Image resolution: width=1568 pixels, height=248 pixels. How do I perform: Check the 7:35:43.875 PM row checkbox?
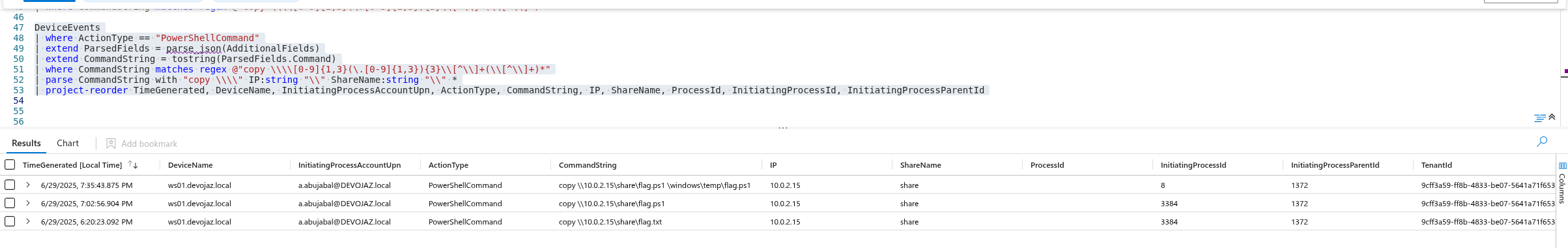(x=10, y=185)
